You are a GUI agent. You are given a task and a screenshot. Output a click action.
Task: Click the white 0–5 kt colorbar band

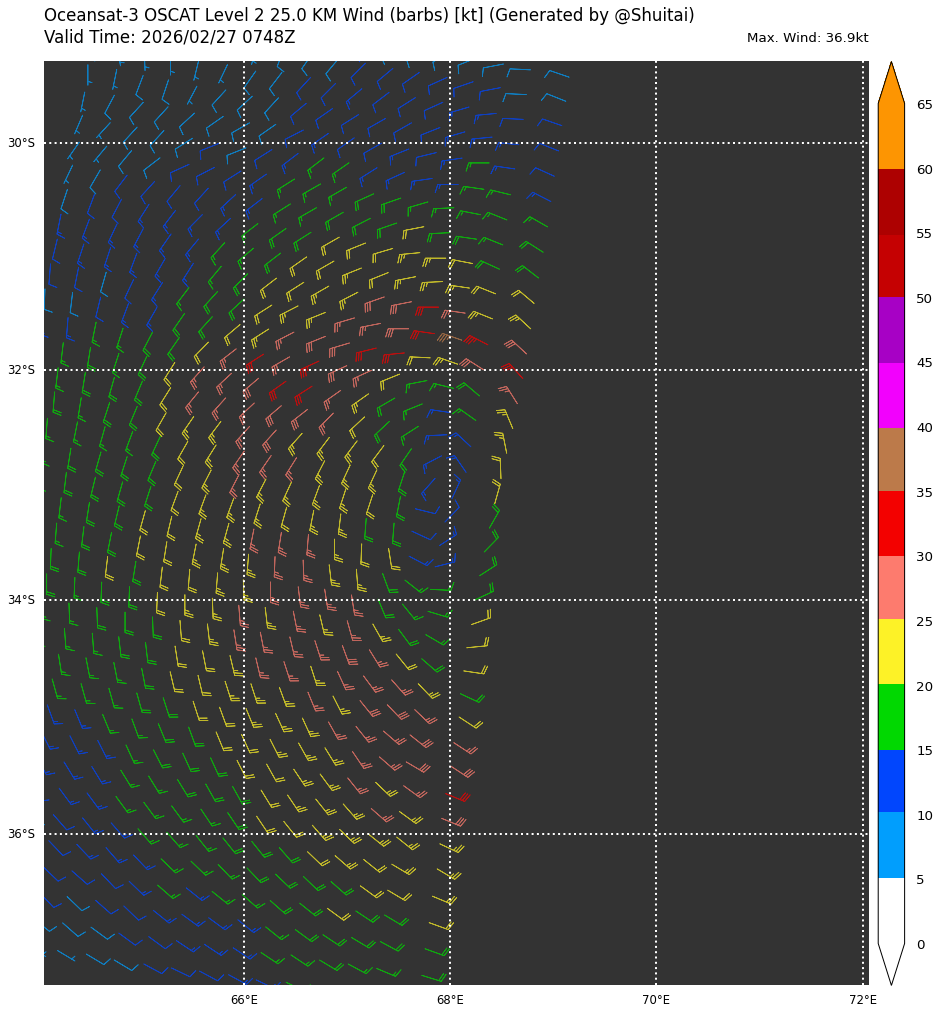[x=891, y=910]
